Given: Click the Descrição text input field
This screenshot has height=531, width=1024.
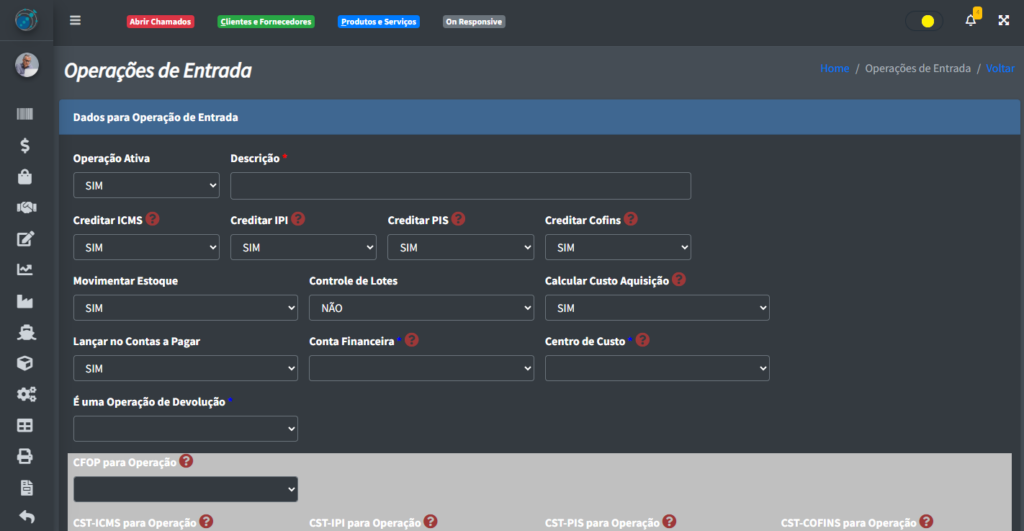Looking at the screenshot, I should (x=460, y=186).
